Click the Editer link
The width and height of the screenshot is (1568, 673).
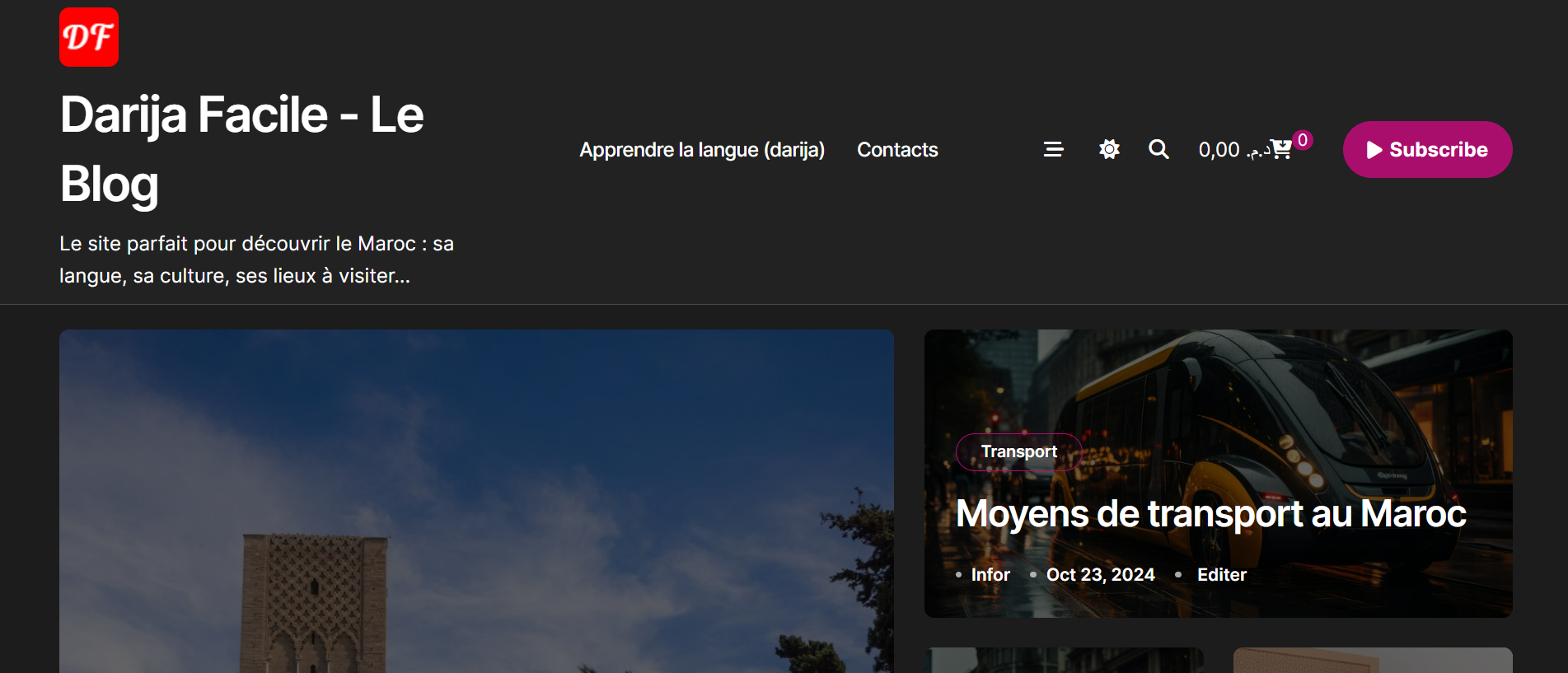pos(1221,574)
